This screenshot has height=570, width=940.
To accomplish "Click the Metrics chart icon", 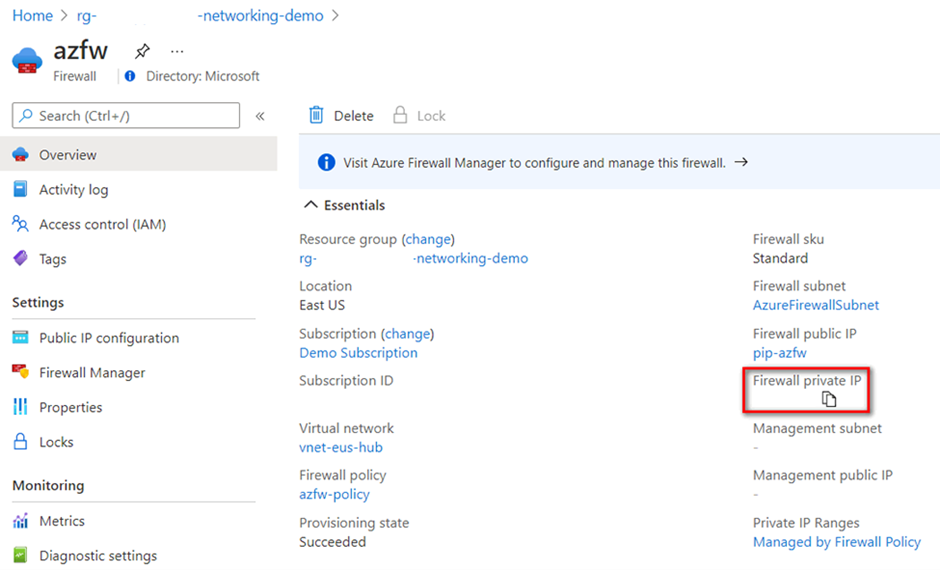I will coord(20,521).
